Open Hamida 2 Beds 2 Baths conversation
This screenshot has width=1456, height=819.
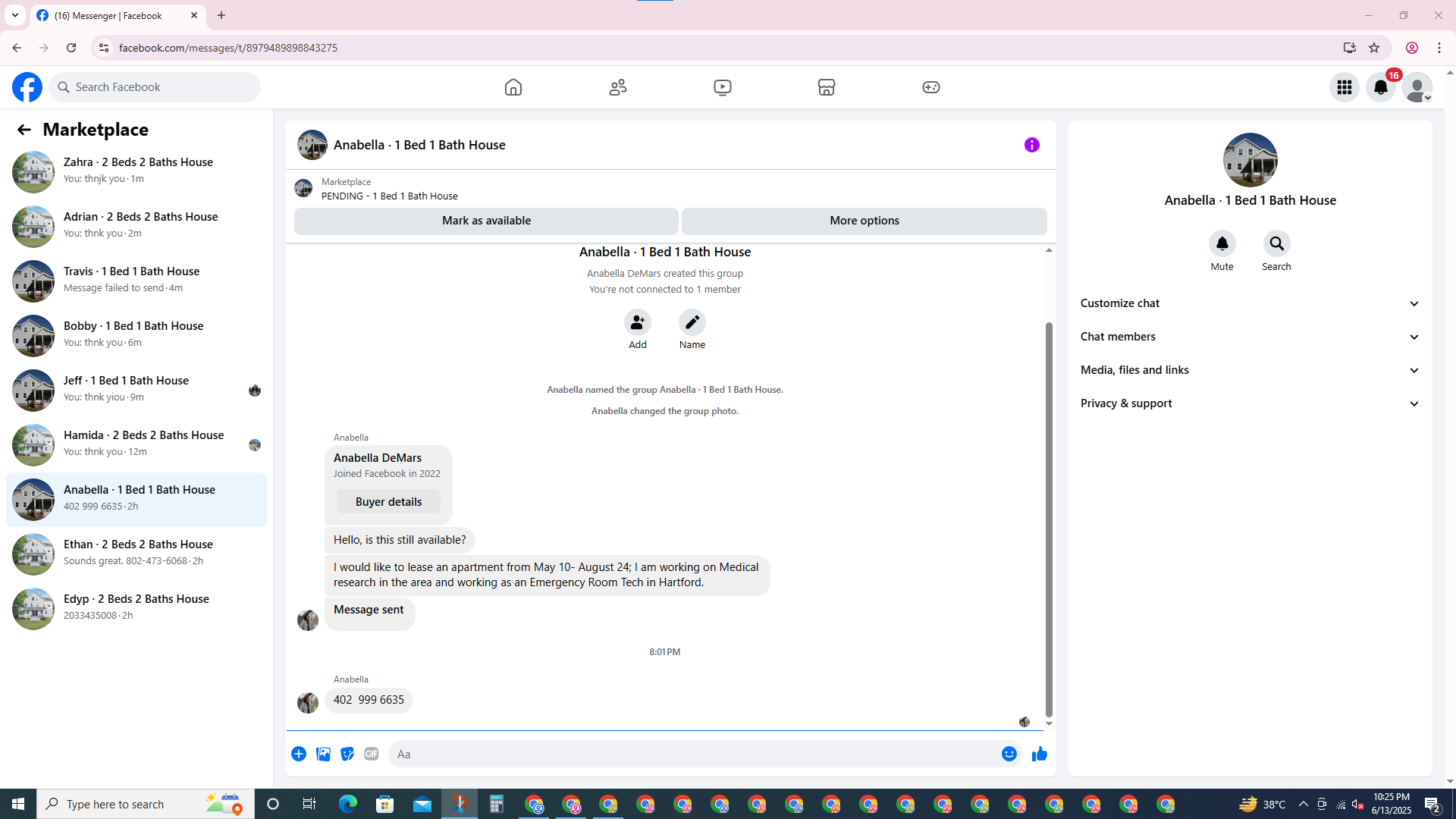[x=136, y=444]
